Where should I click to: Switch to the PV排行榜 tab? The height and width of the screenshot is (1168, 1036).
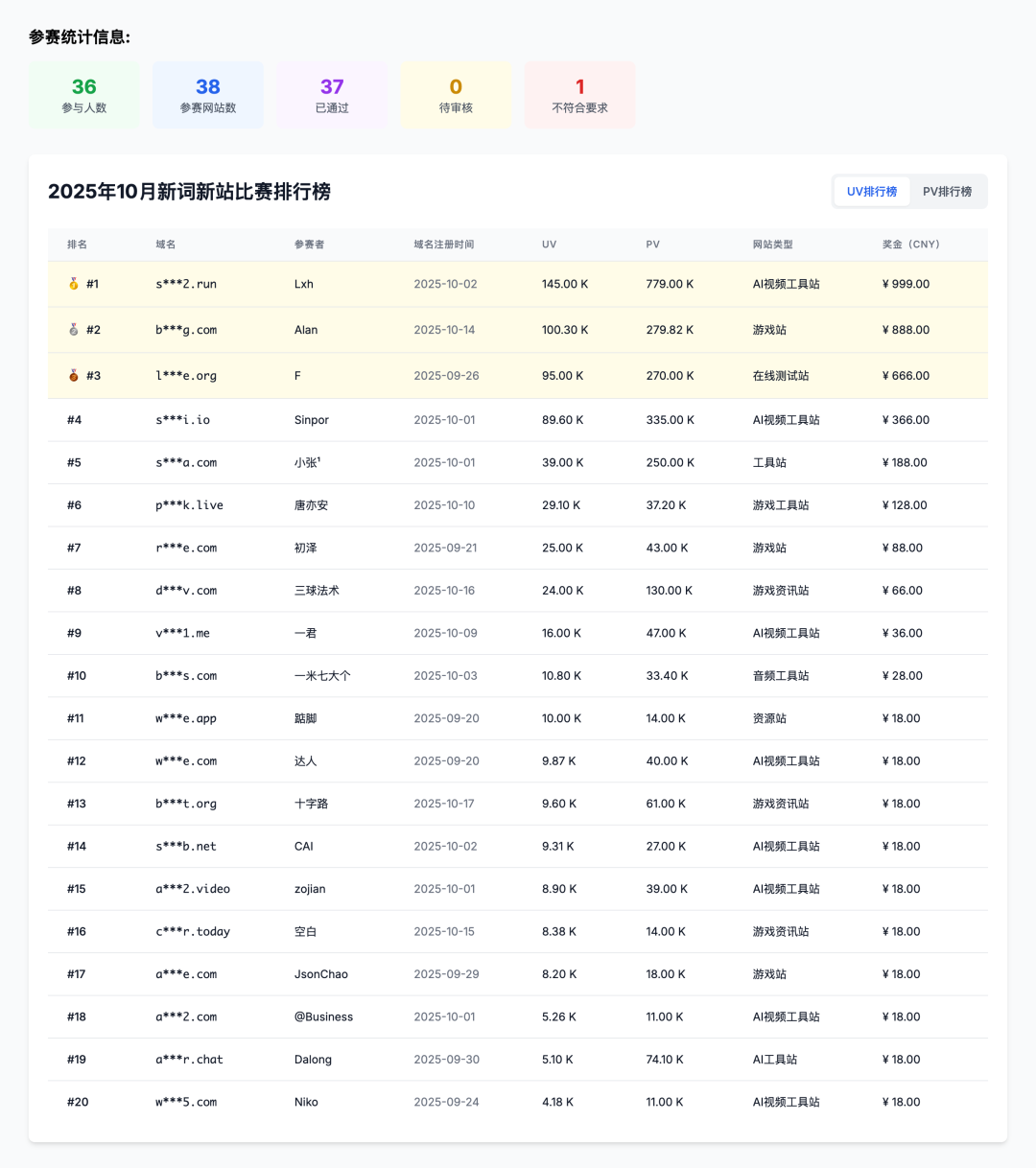(949, 191)
